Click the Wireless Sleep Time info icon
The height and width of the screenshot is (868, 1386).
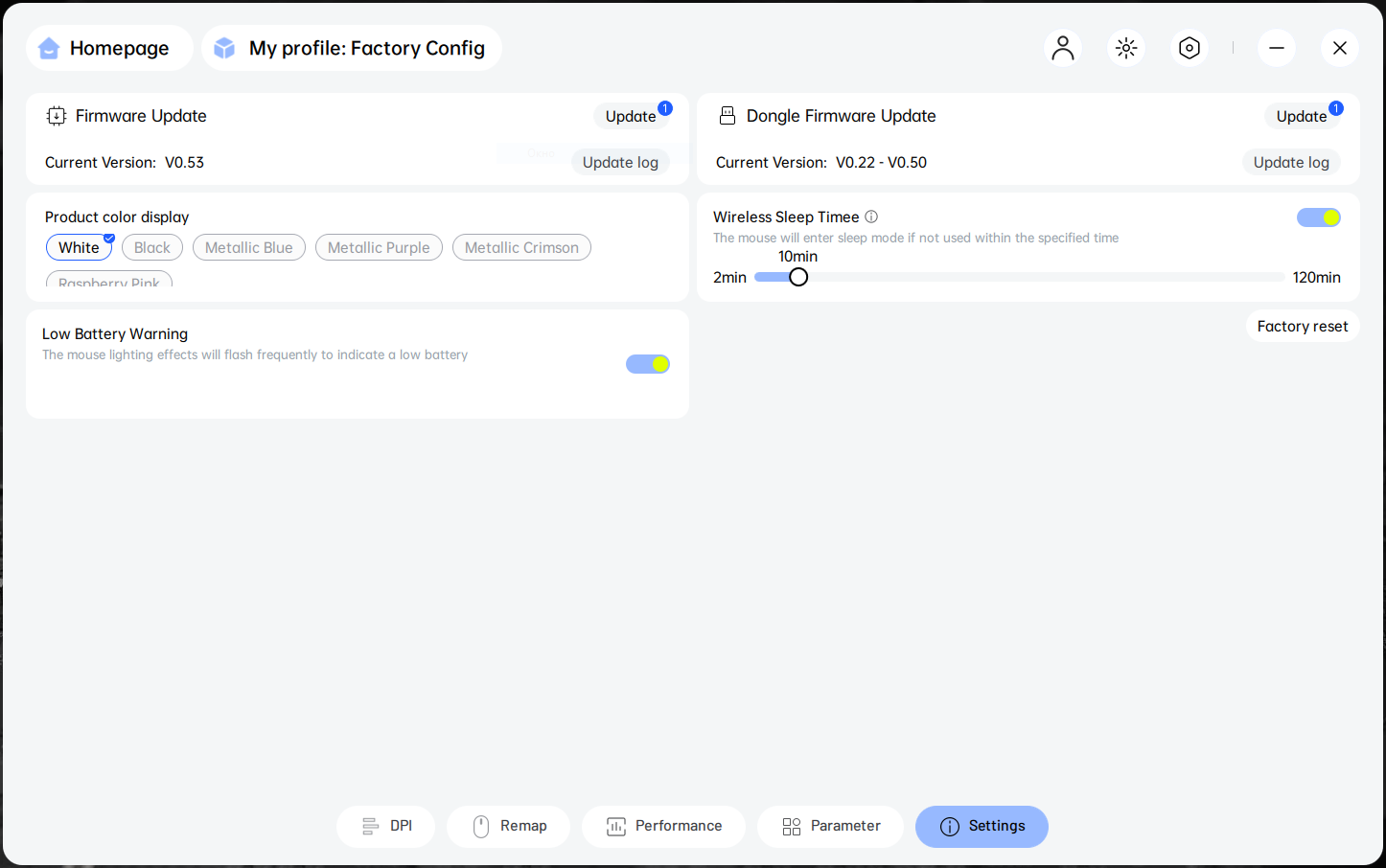871,217
